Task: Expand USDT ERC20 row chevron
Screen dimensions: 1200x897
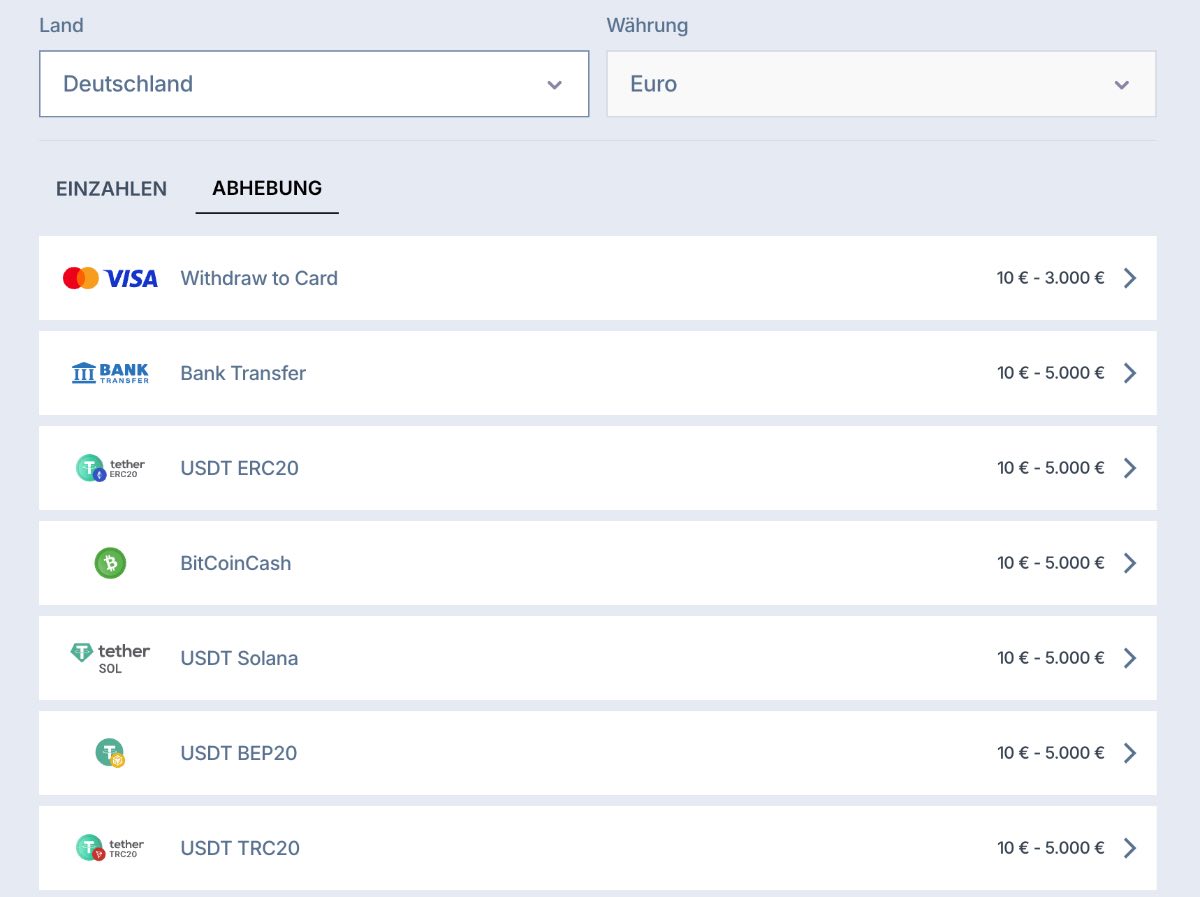Action: [1130, 468]
